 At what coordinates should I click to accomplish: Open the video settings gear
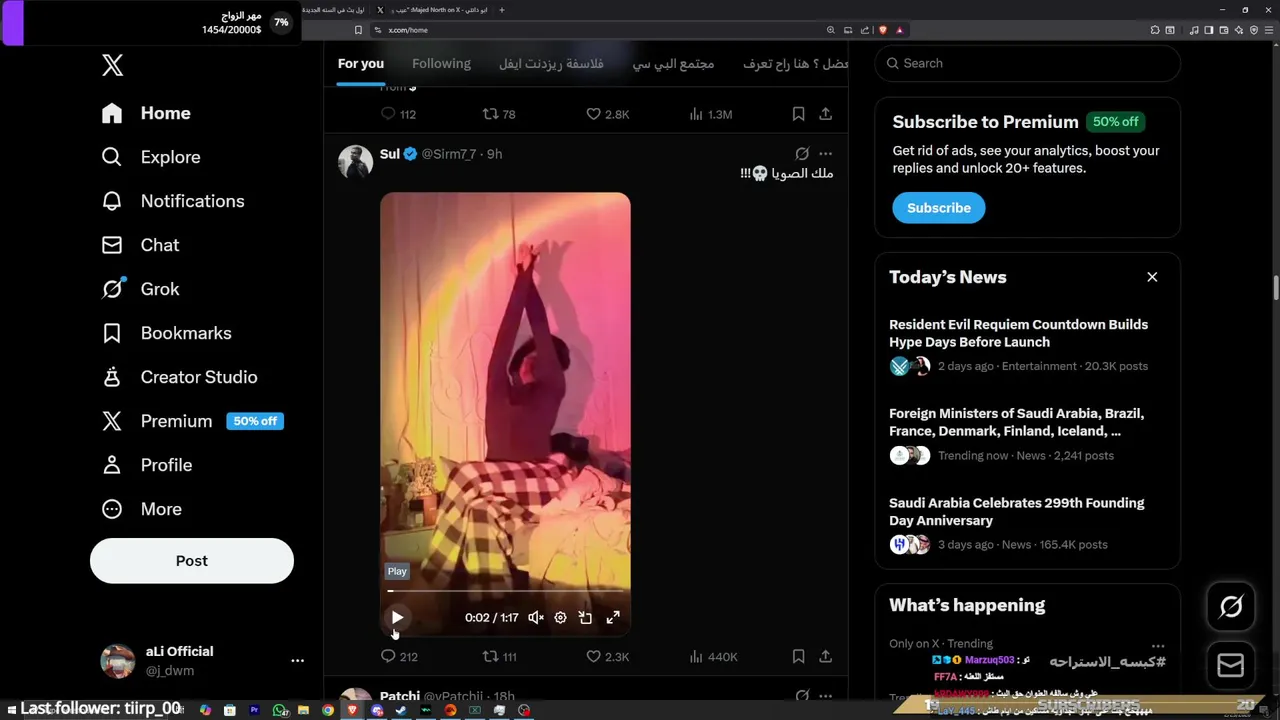[560, 617]
